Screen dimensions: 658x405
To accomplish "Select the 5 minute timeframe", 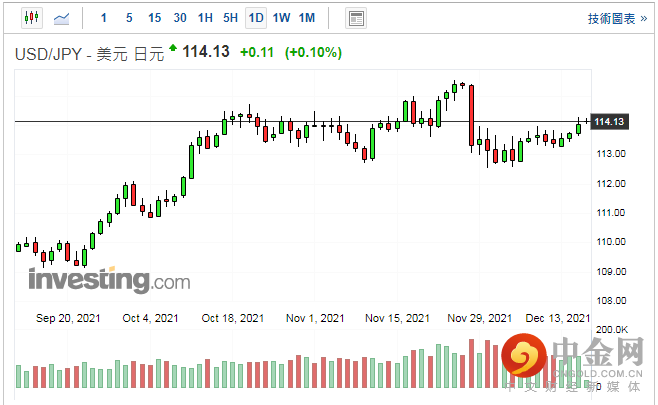I will pos(129,18).
